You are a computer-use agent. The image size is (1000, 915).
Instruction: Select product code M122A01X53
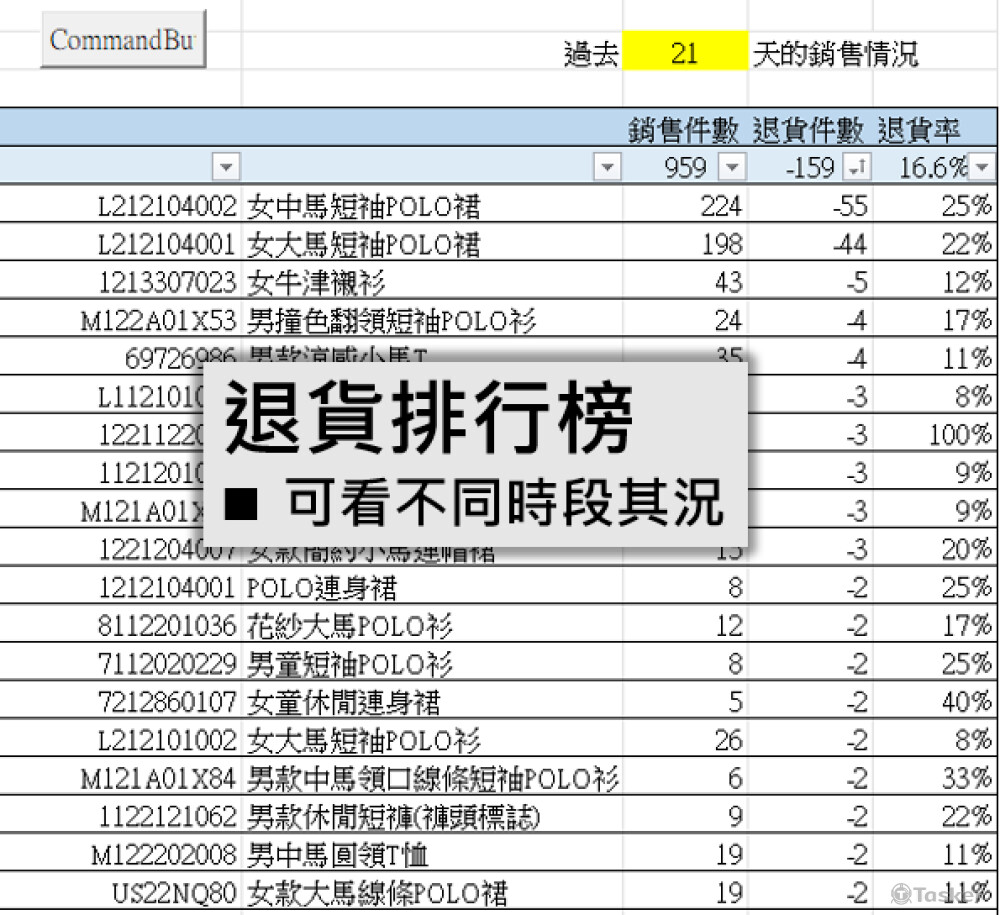click(160, 321)
